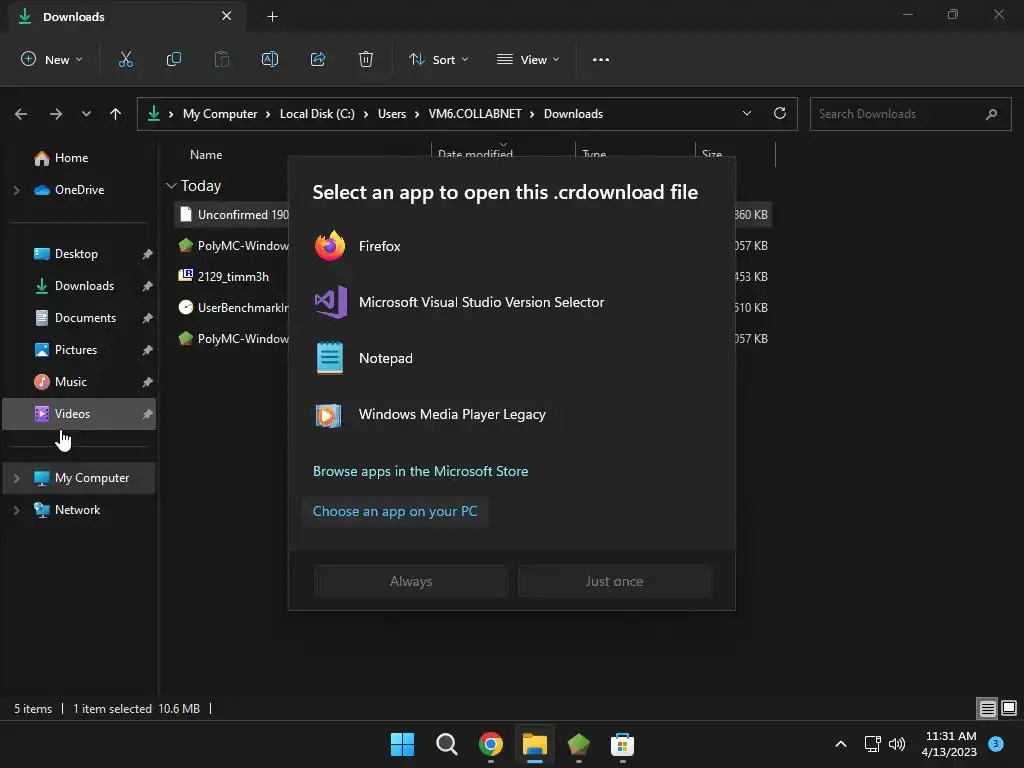Click the Delete trash can icon

pos(366,59)
